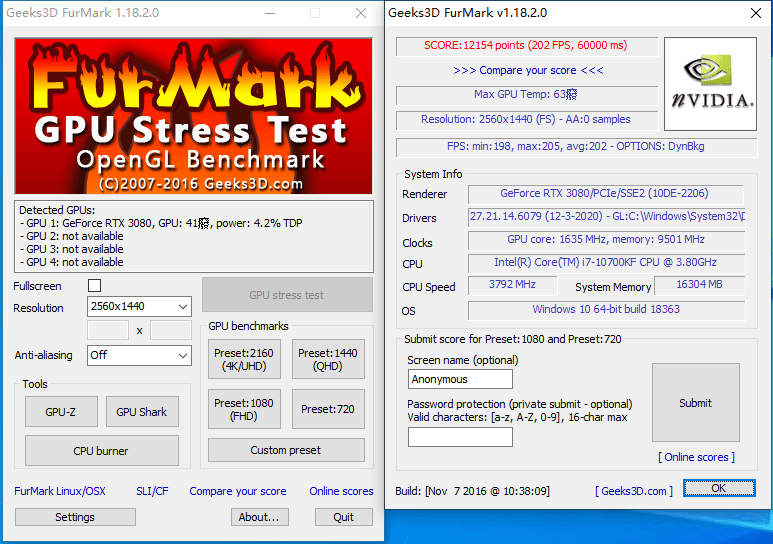Image resolution: width=773 pixels, height=544 pixels.
Task: Start the Preset:720 benchmark
Action: pyautogui.click(x=328, y=409)
